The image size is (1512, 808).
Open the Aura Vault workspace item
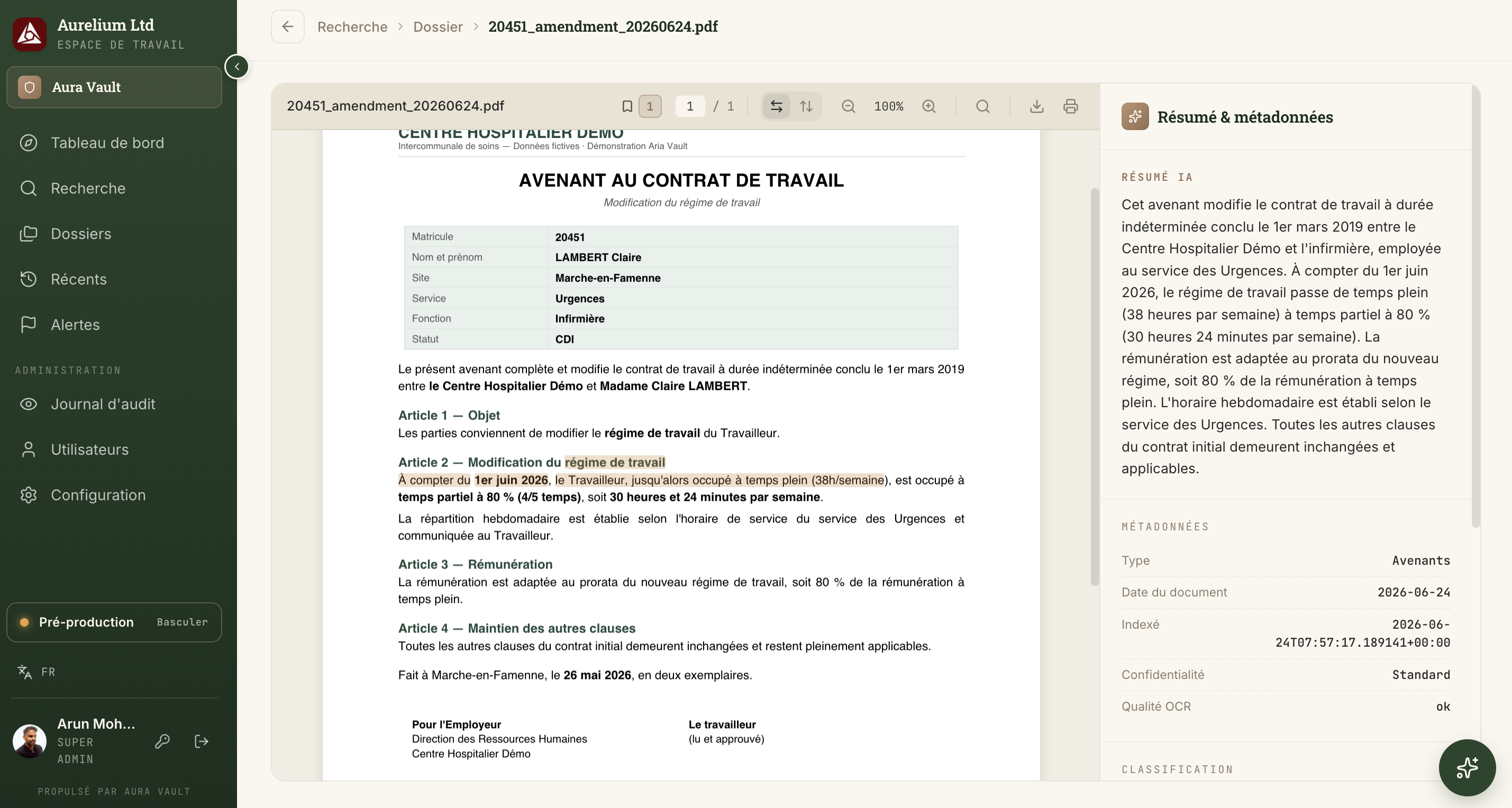(x=114, y=87)
